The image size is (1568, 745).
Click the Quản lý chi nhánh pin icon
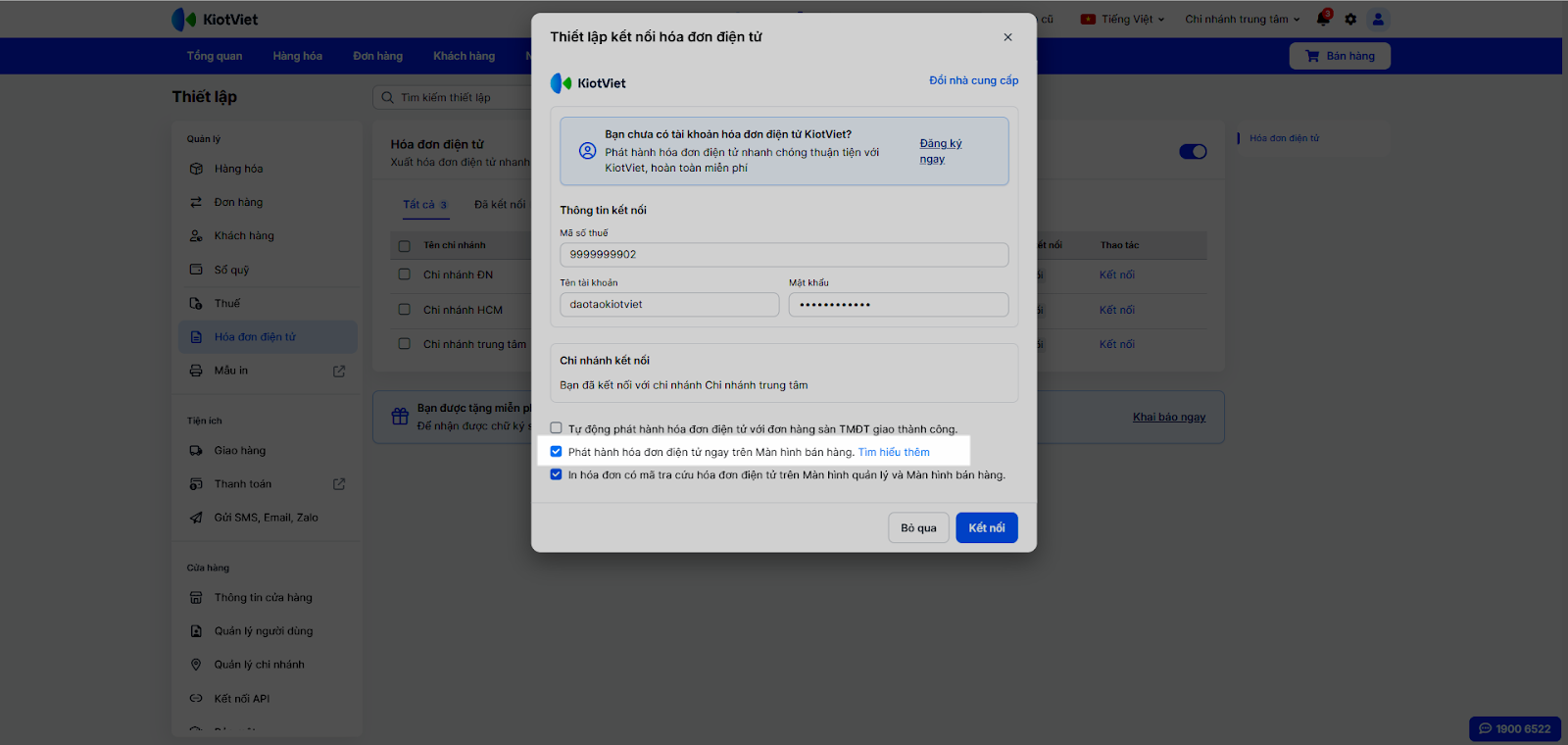coord(196,665)
